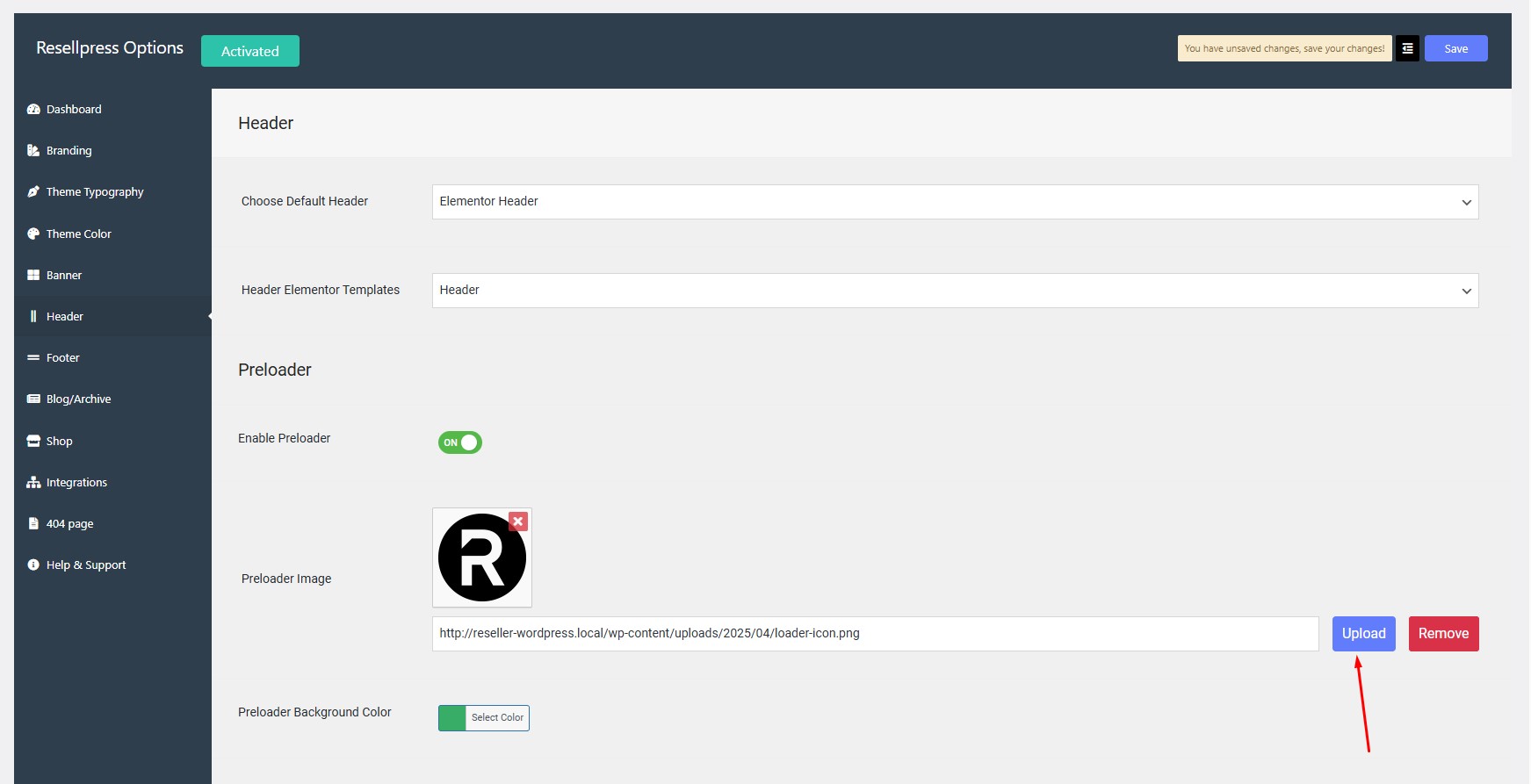Click the Dashboard gauge icon in sidebar
This screenshot has width=1531, height=784.
pos(33,110)
